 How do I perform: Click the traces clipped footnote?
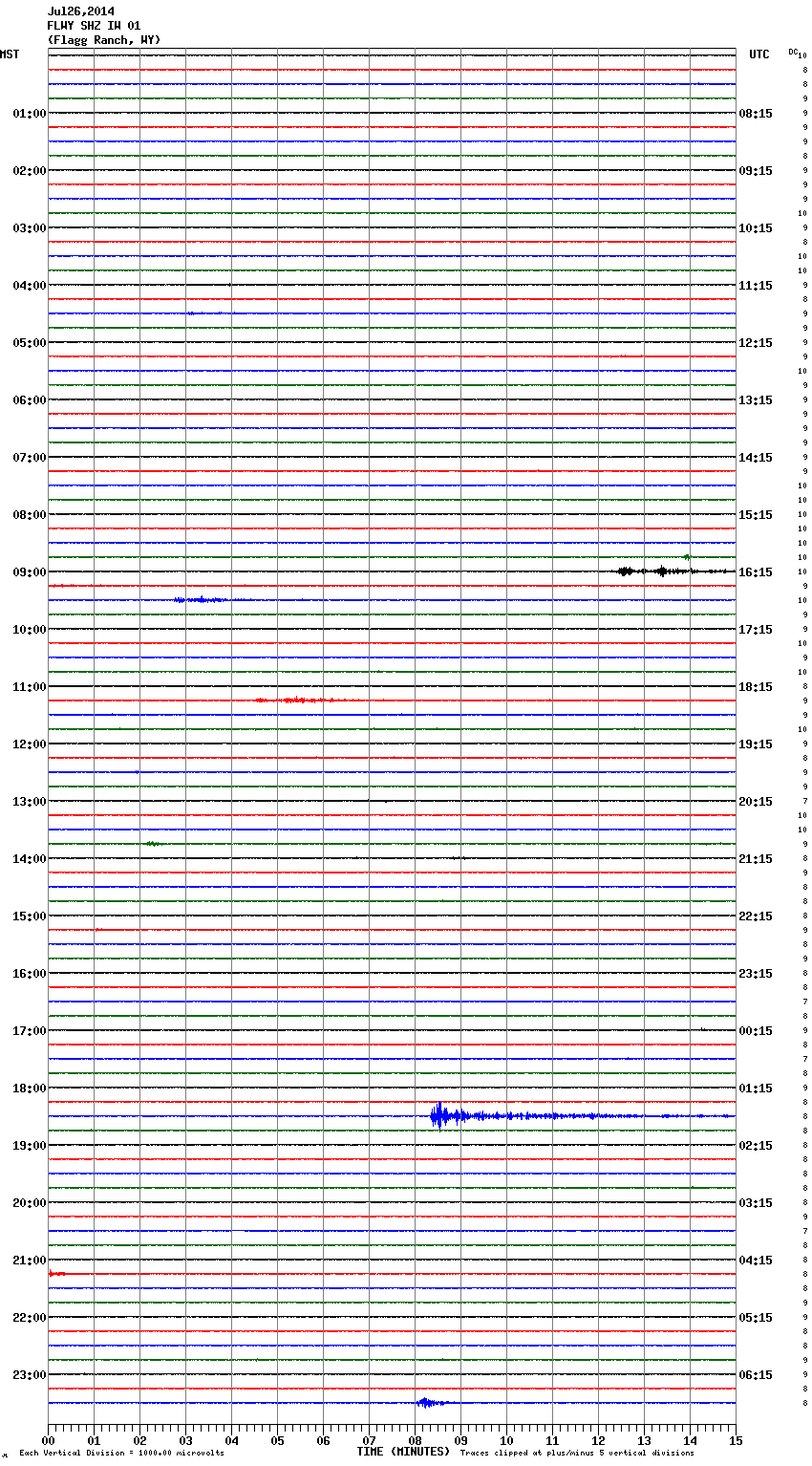tap(577, 1454)
